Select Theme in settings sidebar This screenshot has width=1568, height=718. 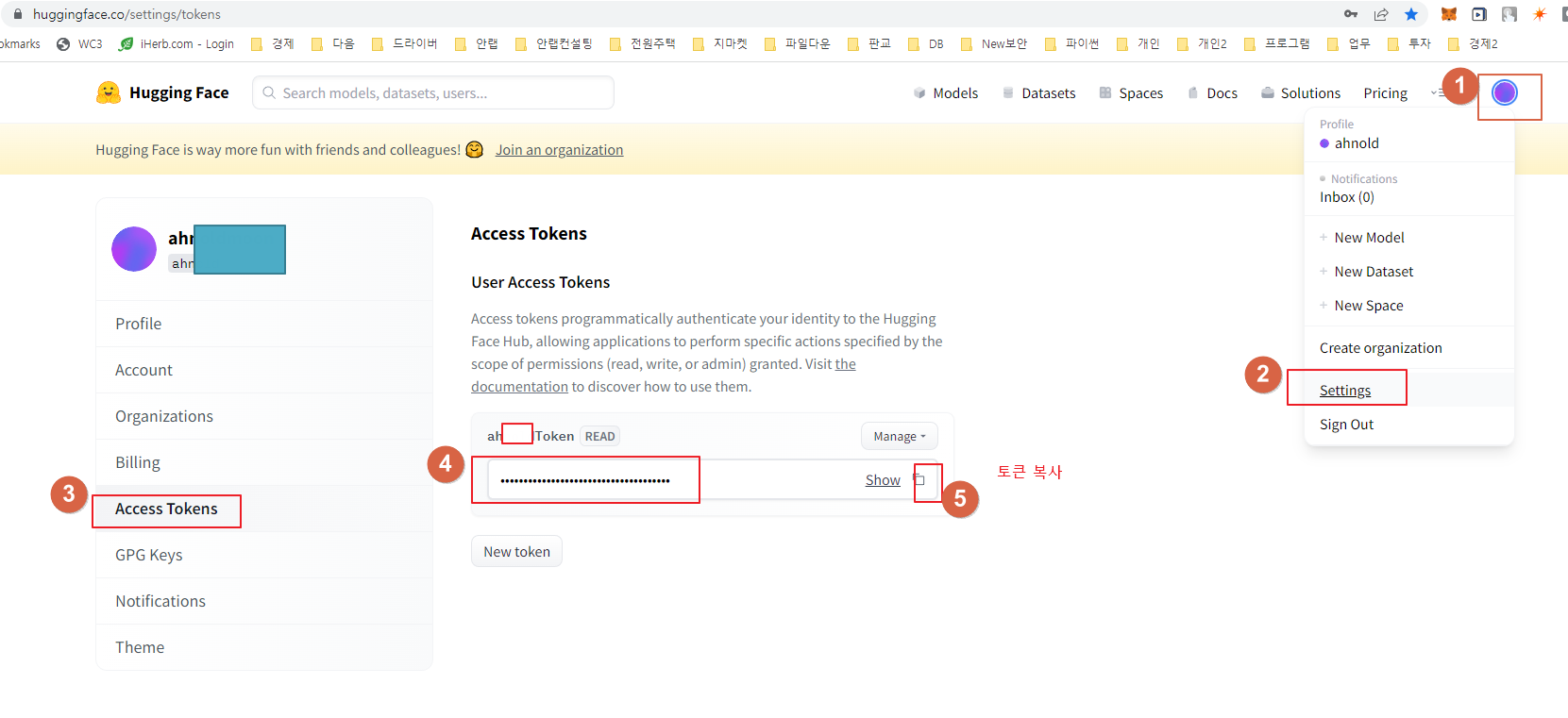point(264,647)
